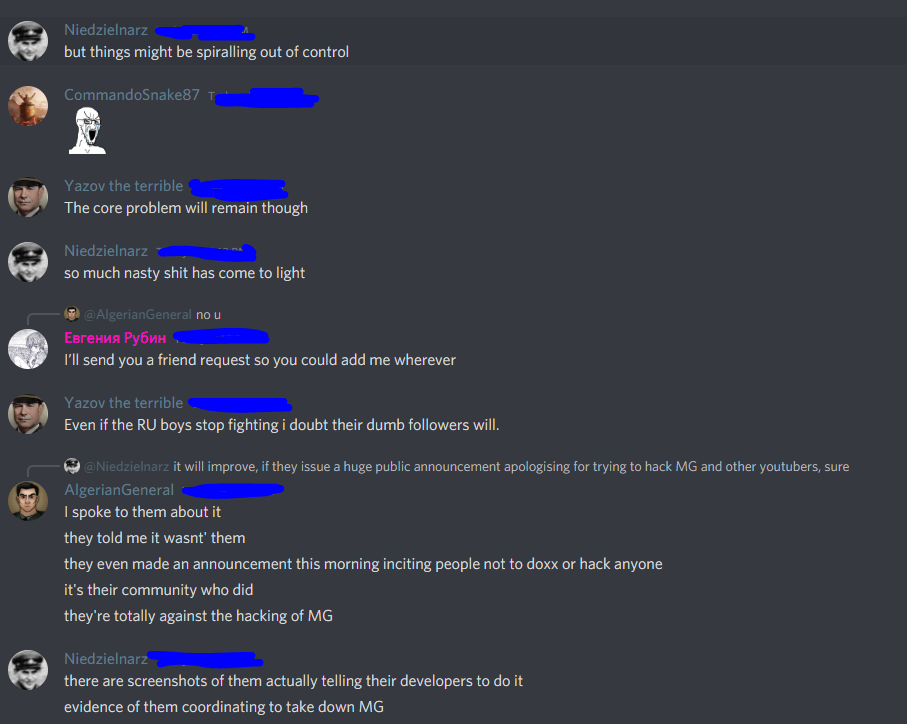
Task: Click AlgerianGeneral's large profile avatar
Action: [28, 501]
